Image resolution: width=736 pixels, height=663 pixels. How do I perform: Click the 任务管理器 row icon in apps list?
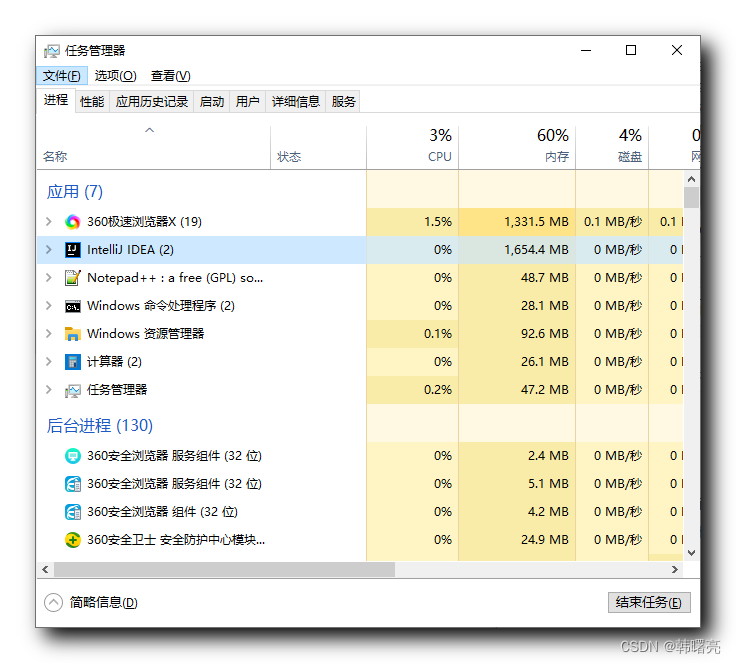[72, 390]
